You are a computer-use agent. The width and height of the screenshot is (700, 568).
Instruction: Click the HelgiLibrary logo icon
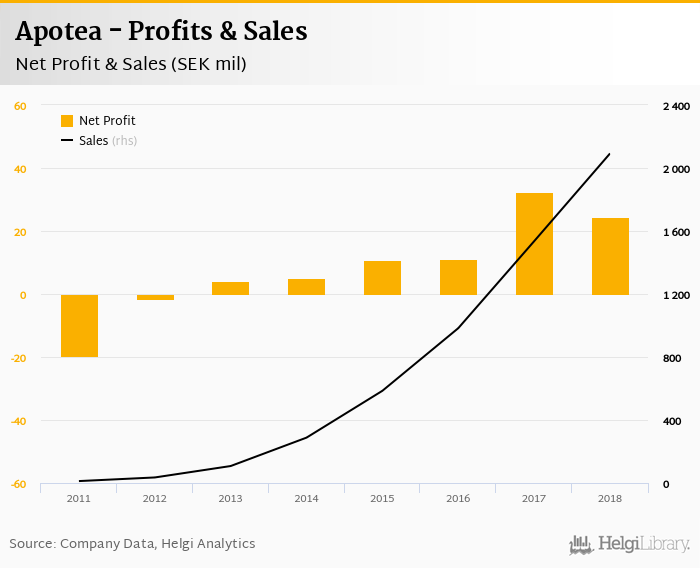(x=580, y=544)
